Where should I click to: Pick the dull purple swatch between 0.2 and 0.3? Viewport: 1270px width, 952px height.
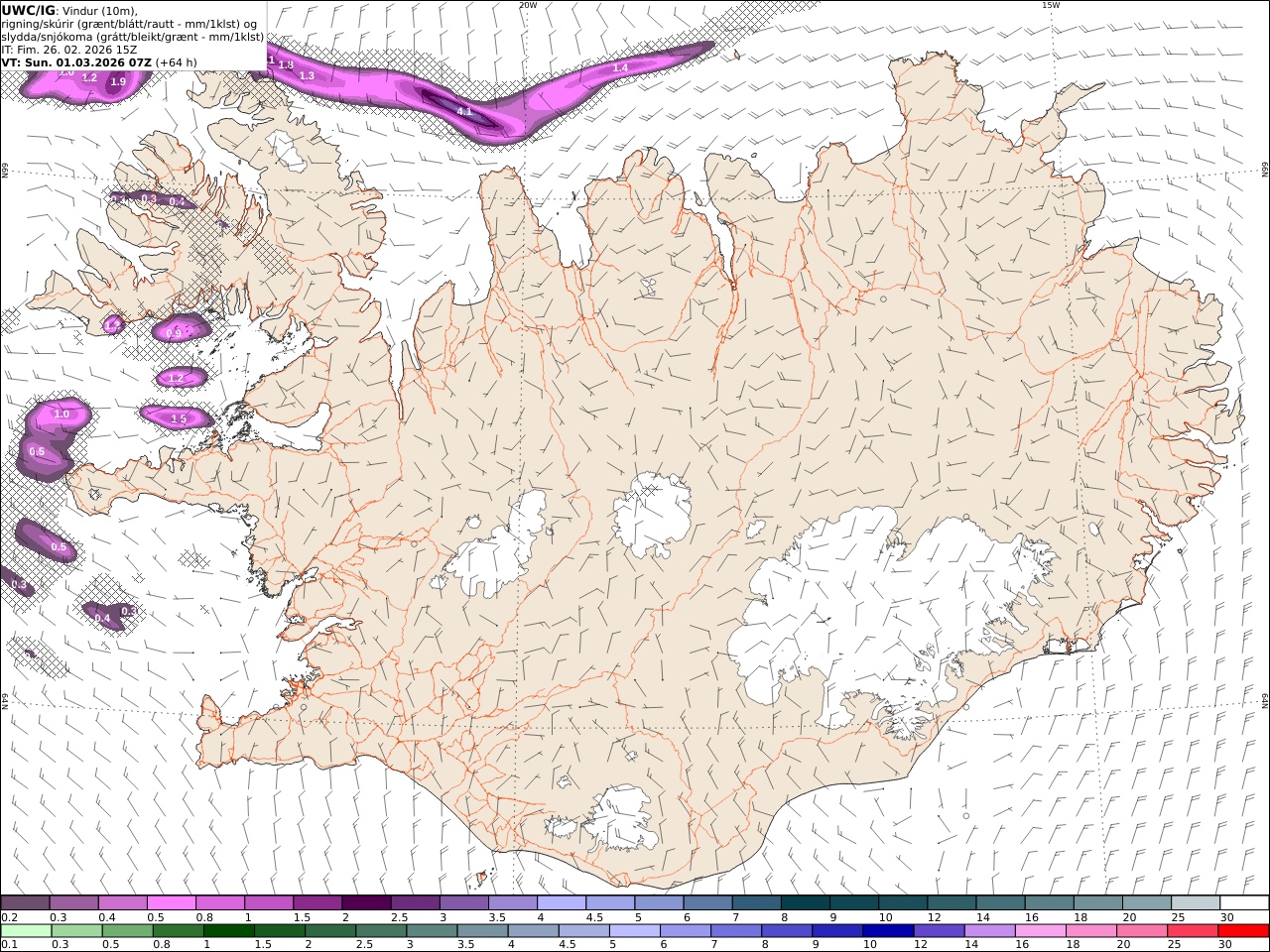click(x=25, y=903)
